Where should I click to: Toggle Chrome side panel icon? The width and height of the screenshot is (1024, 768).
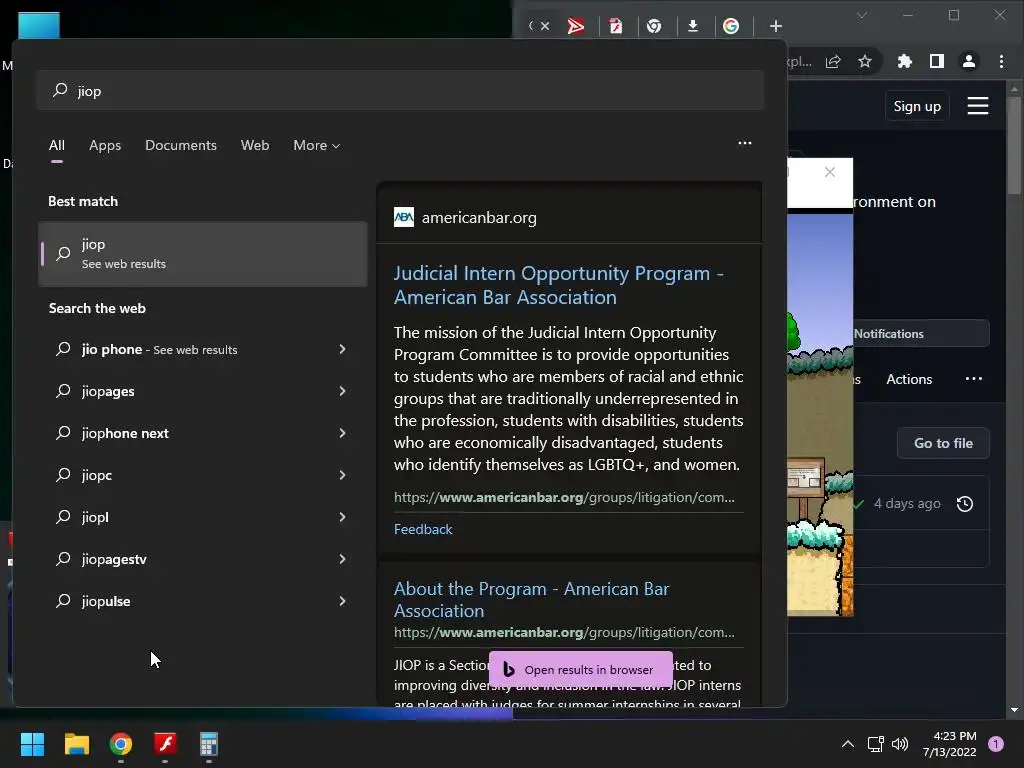pyautogui.click(x=936, y=61)
